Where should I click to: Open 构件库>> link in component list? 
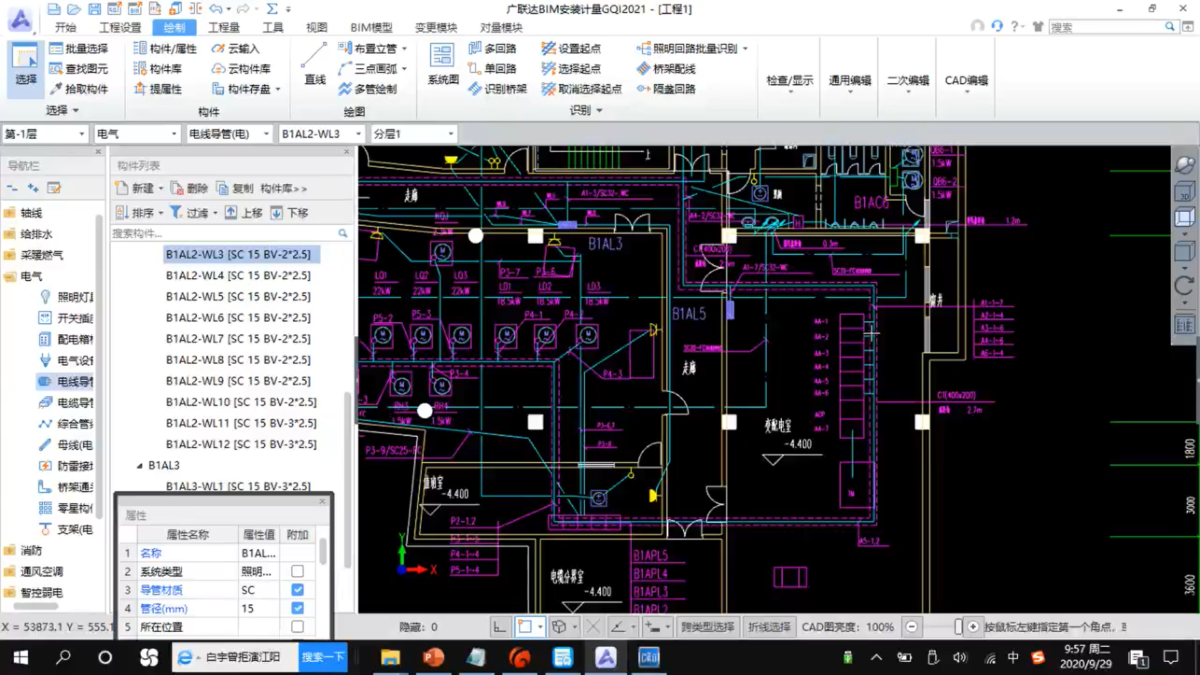tap(284, 188)
